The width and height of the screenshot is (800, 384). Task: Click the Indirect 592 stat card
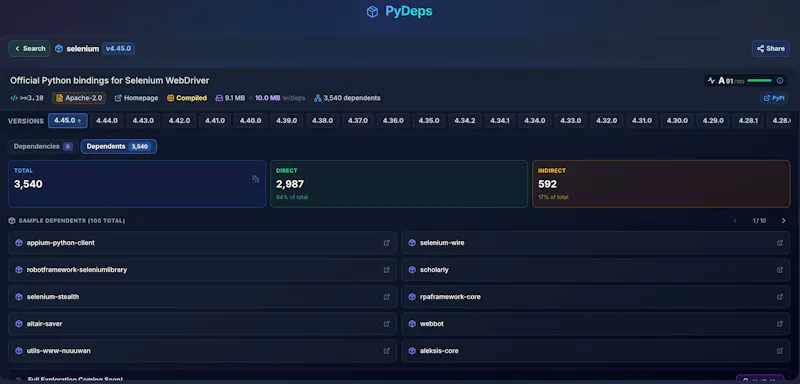[x=661, y=184]
